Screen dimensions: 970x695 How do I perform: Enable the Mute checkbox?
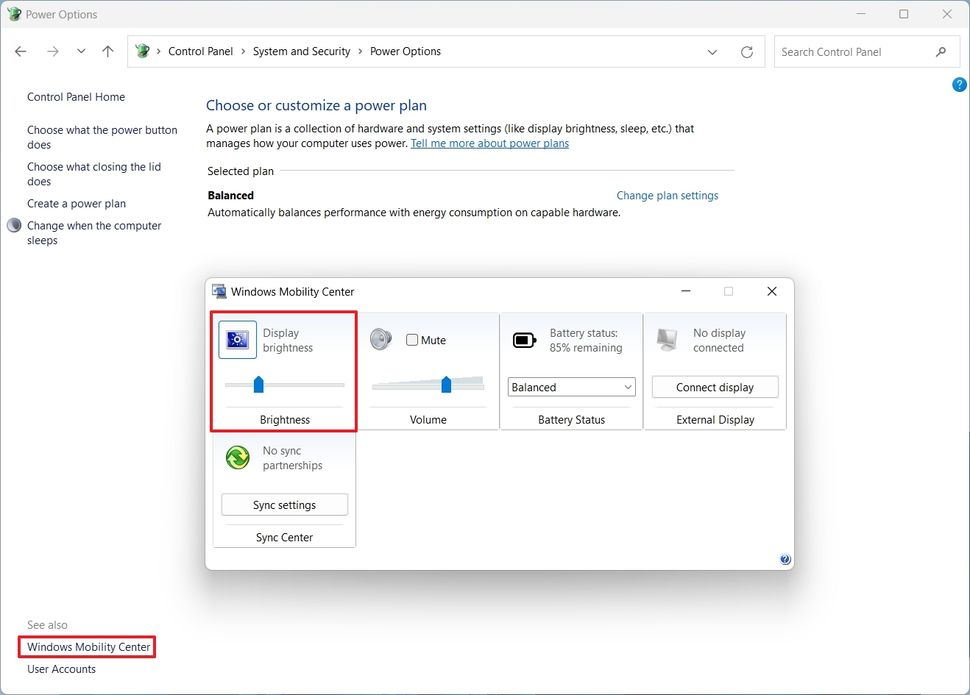click(412, 340)
